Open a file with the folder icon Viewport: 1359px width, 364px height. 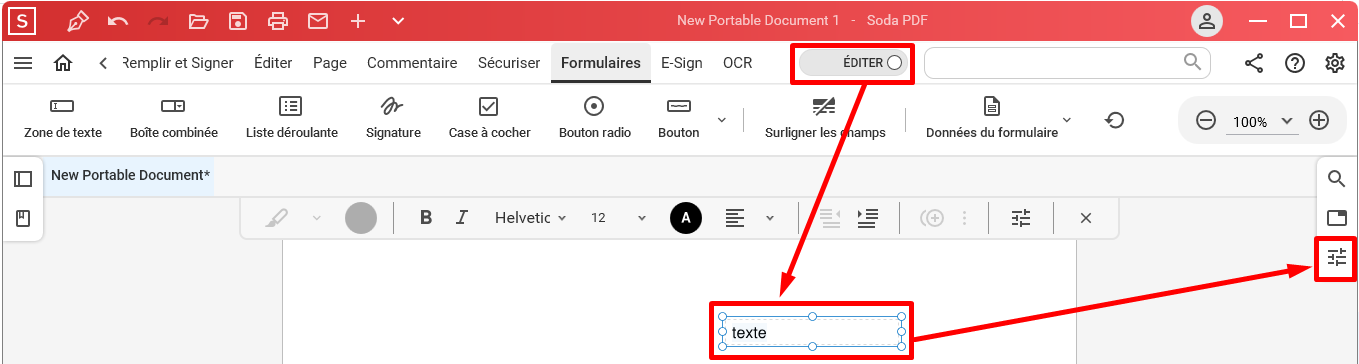(x=198, y=21)
